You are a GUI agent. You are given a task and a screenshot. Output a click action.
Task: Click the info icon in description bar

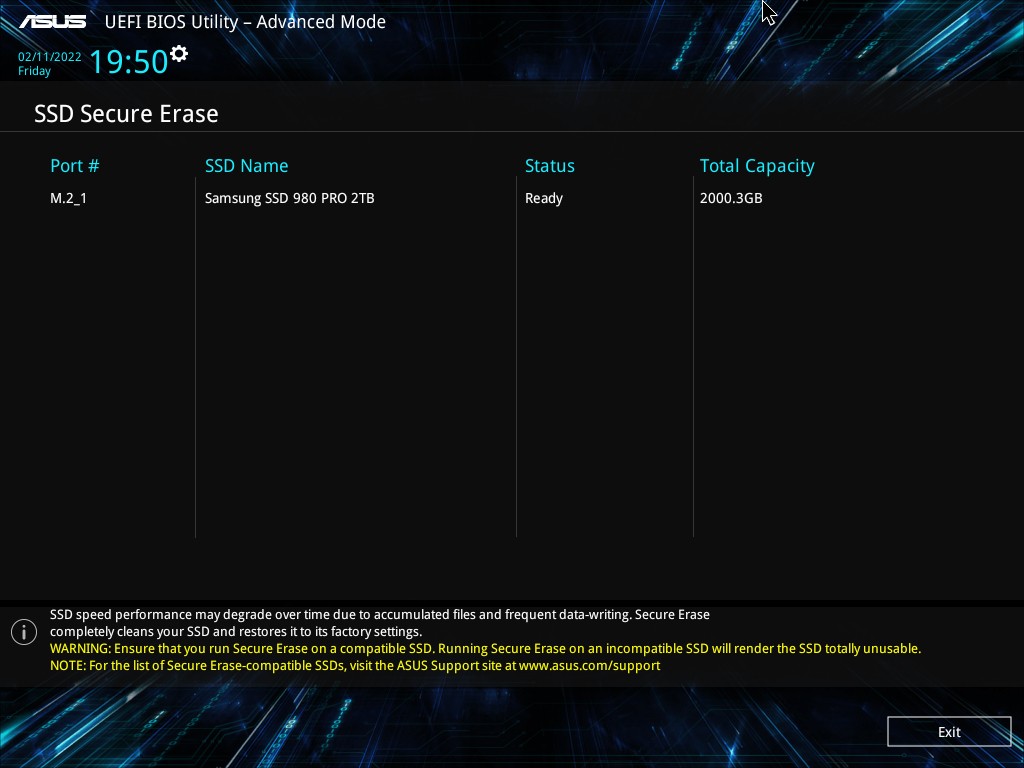(24, 632)
